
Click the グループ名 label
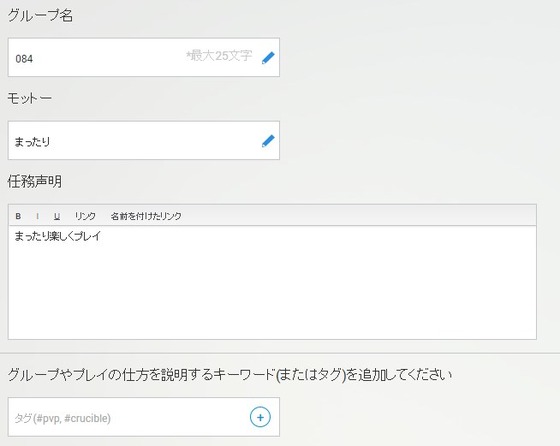[40, 16]
